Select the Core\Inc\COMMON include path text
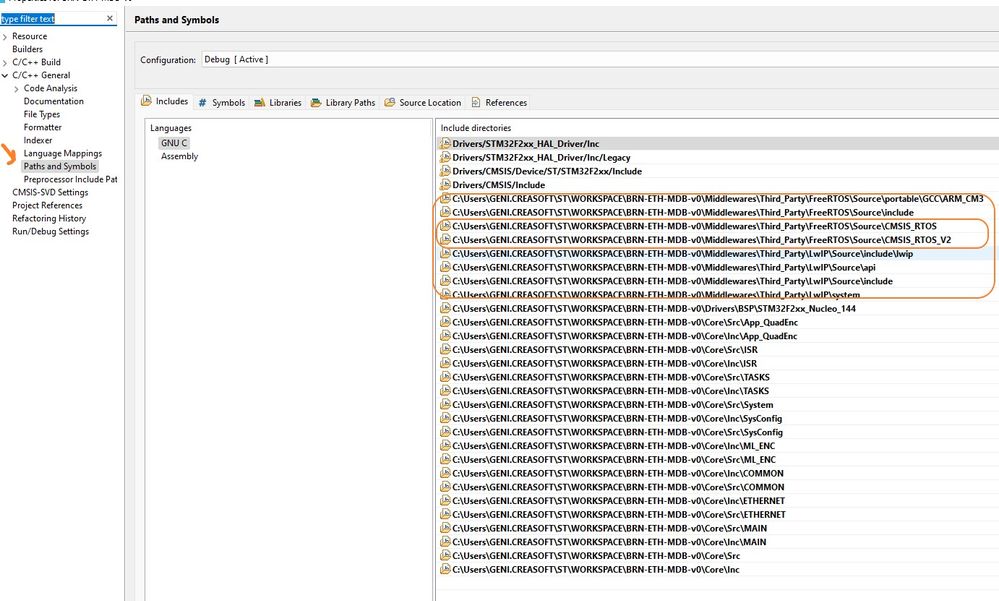 coord(618,474)
